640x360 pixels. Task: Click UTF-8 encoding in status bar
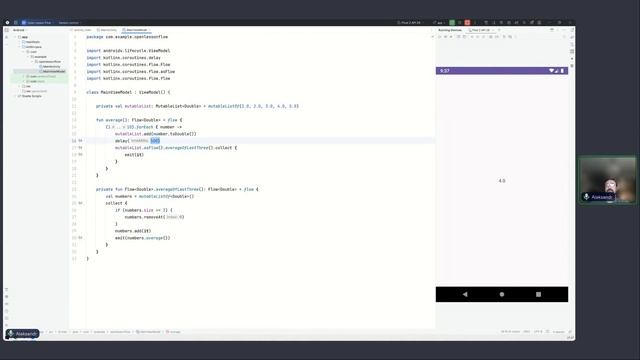(x=538, y=332)
